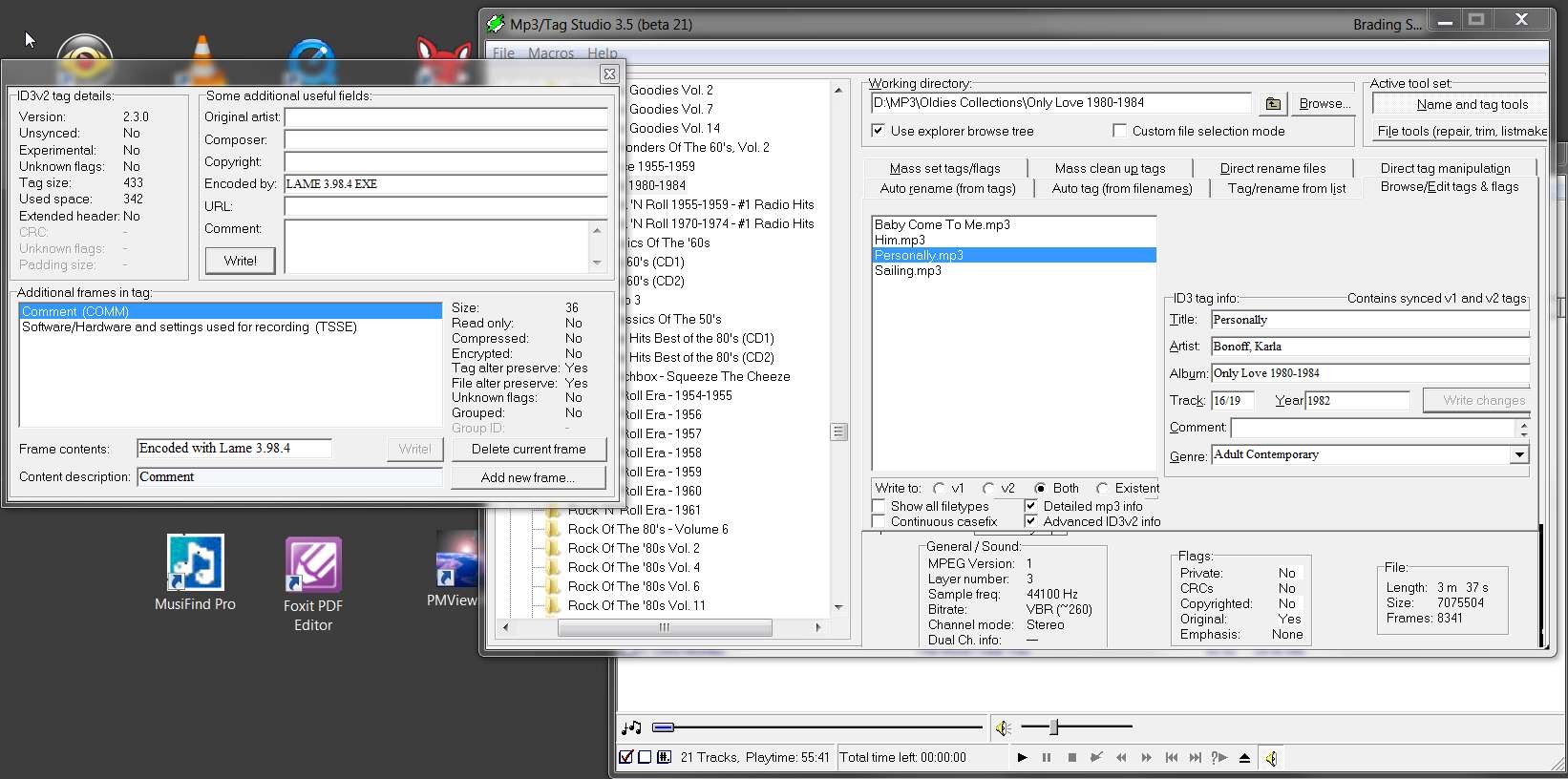
Task: Click the red checkmark select-all icon
Action: [626, 757]
